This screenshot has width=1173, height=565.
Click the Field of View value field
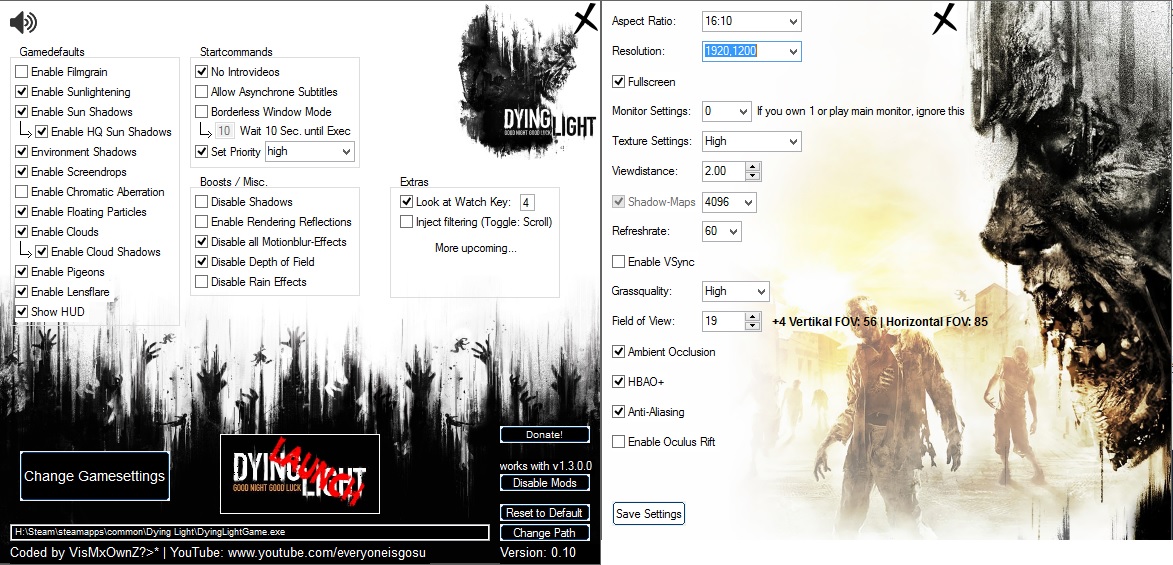click(723, 321)
